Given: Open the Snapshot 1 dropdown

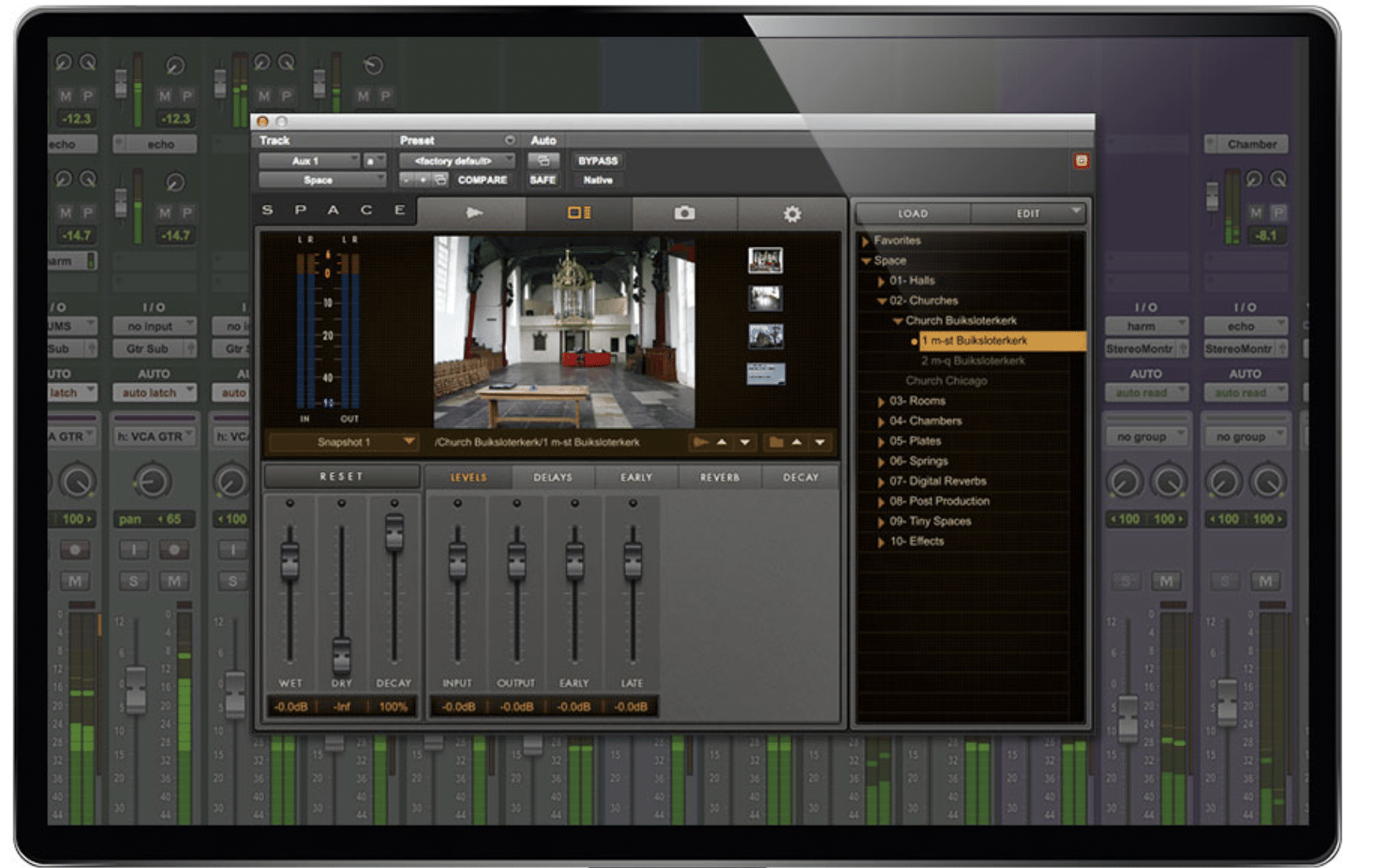Looking at the screenshot, I should (x=343, y=442).
